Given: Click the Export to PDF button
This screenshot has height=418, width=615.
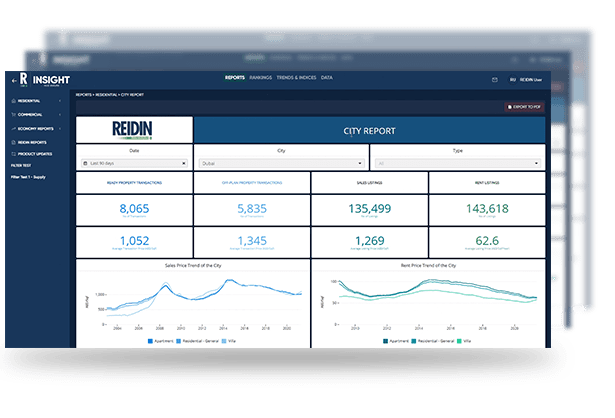Looking at the screenshot, I should 524,107.
